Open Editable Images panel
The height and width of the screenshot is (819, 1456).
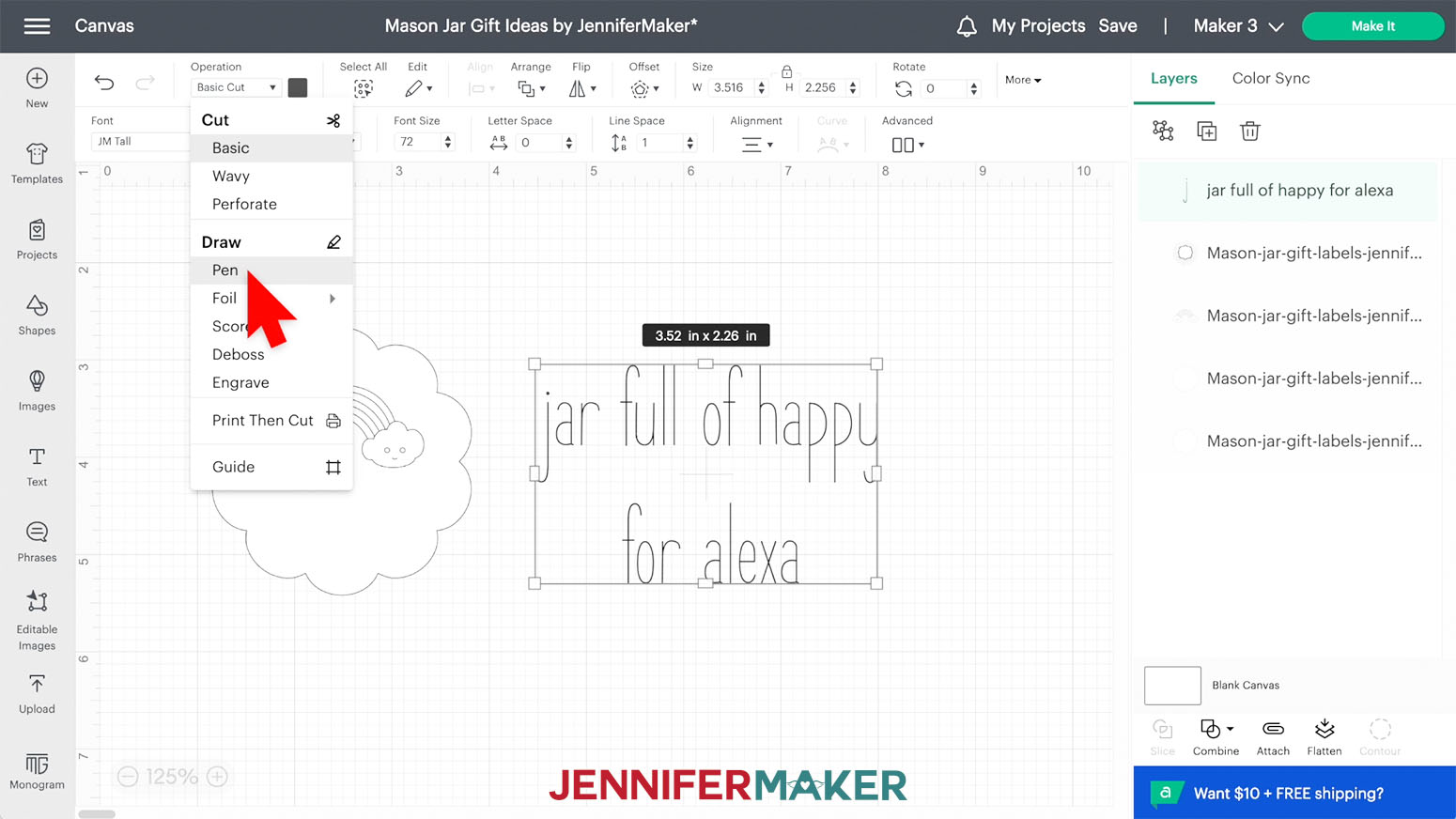pyautogui.click(x=37, y=620)
